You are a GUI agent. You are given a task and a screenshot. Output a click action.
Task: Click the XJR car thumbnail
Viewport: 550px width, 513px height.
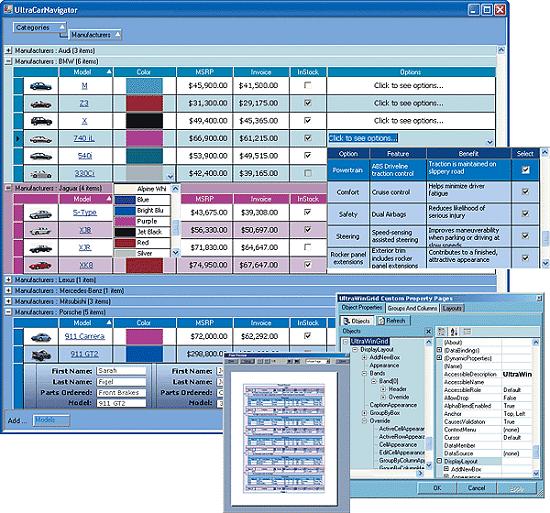coord(40,249)
